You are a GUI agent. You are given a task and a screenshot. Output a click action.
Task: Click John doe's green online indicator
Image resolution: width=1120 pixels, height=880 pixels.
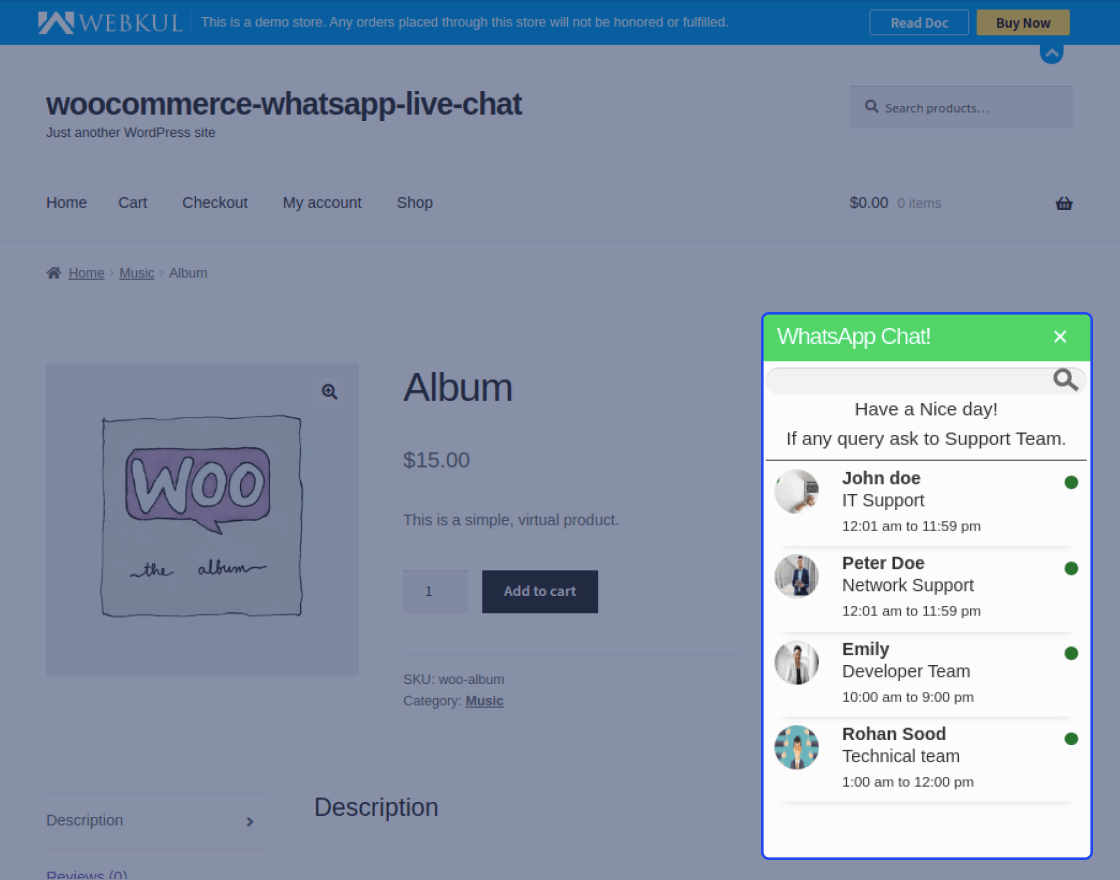click(x=1071, y=483)
